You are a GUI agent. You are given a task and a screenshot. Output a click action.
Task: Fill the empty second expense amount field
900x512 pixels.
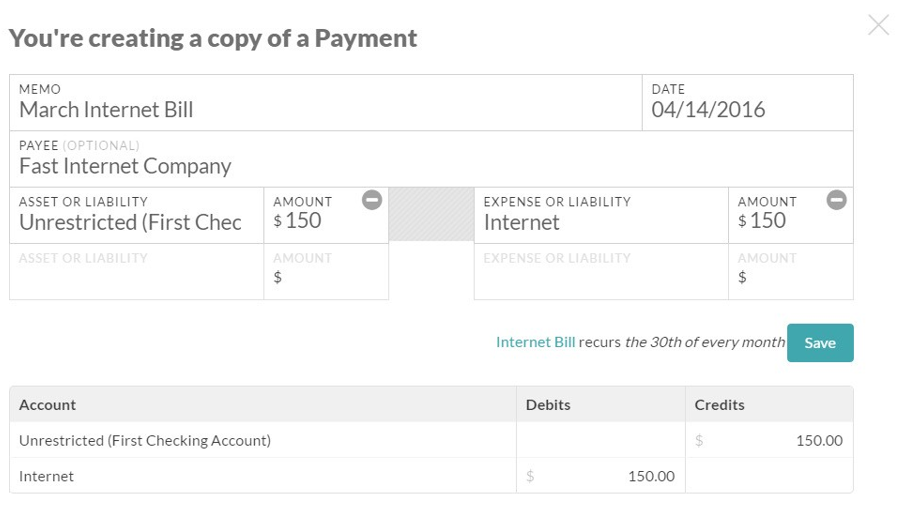[x=790, y=271]
